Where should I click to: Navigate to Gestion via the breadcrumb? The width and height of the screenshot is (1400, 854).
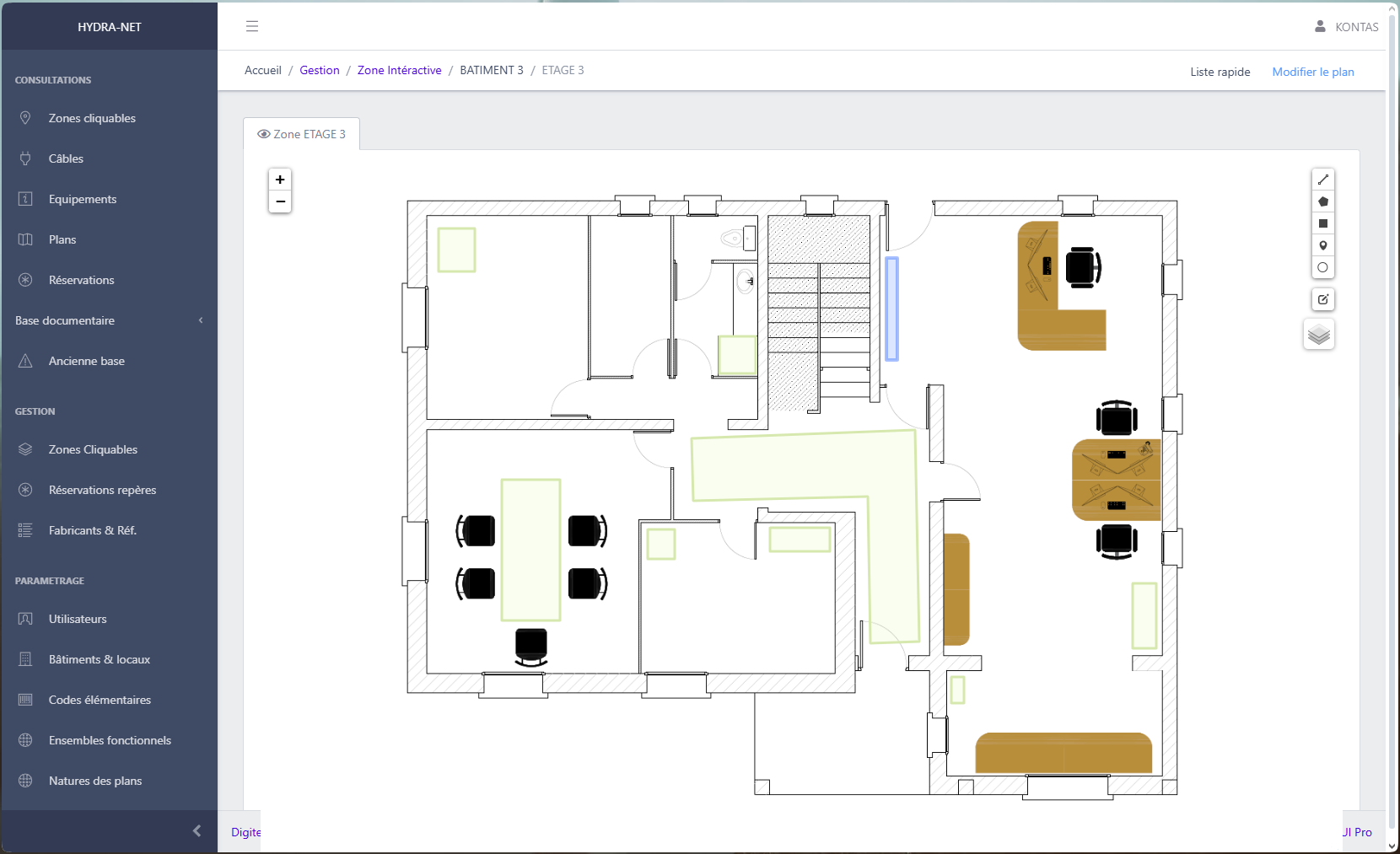319,70
